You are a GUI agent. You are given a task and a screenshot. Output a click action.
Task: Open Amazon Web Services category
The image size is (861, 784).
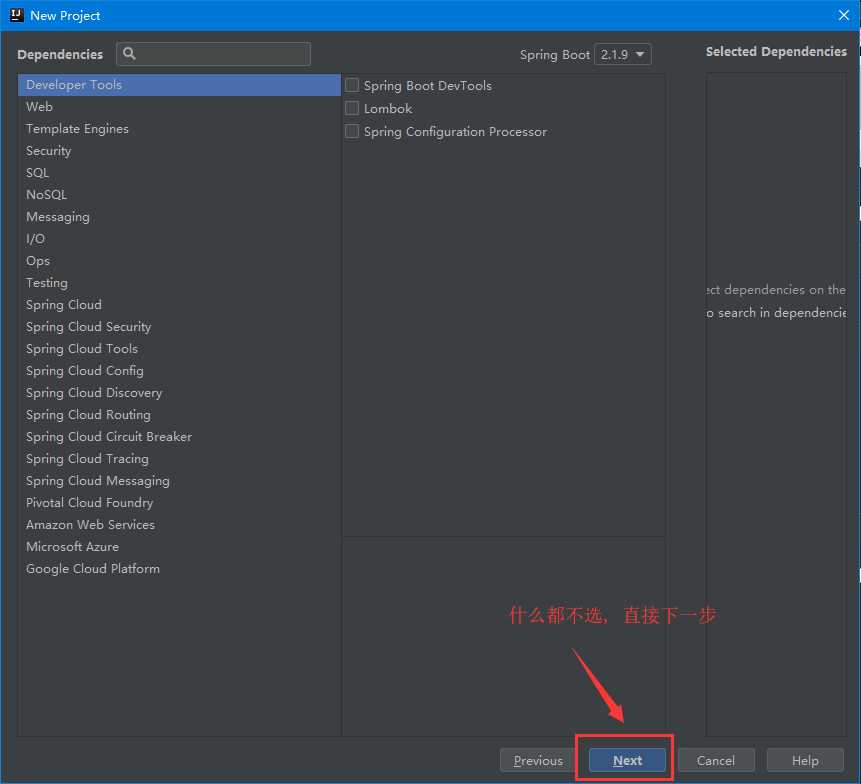pos(180,525)
